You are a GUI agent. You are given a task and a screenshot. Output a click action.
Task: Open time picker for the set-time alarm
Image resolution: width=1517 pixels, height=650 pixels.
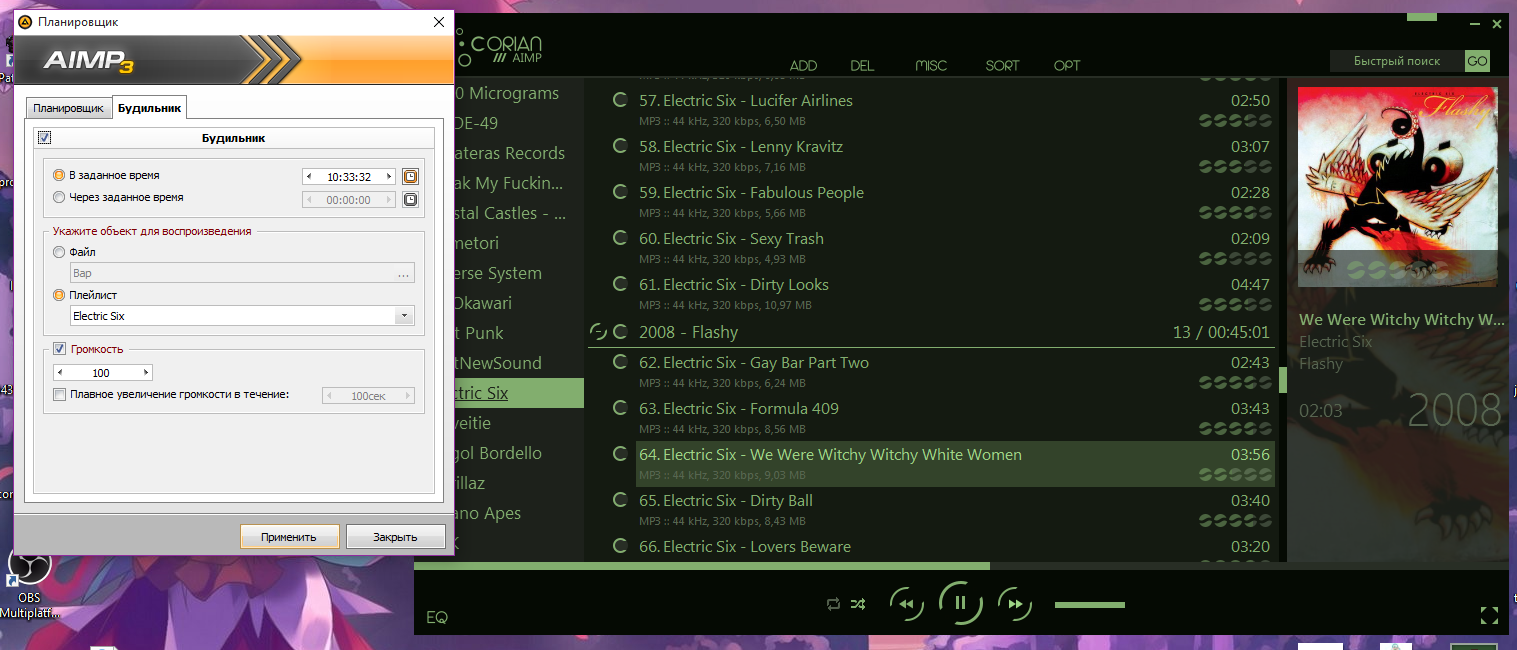[x=410, y=177]
